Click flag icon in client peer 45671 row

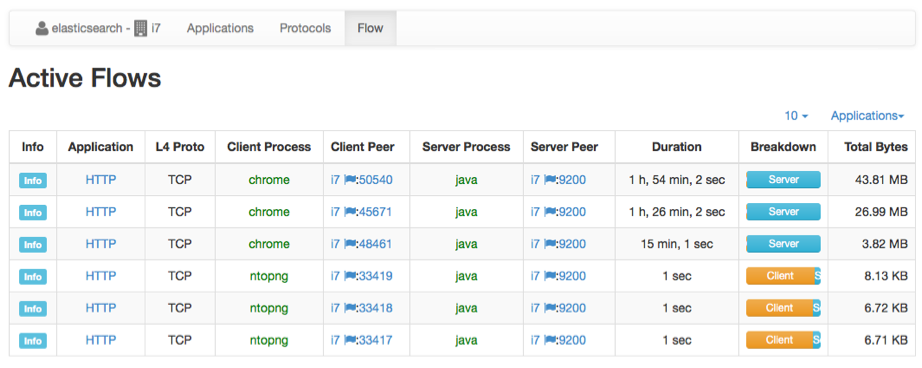pyautogui.click(x=350, y=212)
